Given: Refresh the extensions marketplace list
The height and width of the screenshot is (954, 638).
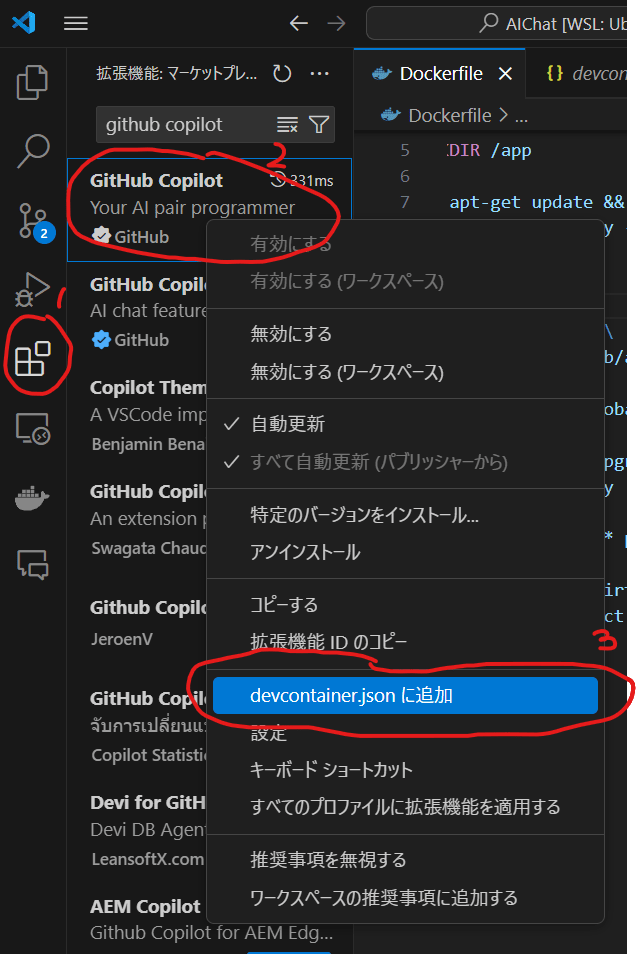Looking at the screenshot, I should click(x=282, y=74).
